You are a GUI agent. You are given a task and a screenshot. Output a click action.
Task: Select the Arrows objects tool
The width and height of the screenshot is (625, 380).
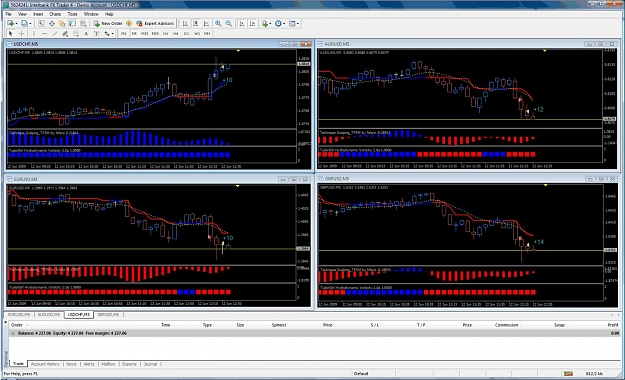[x=107, y=33]
